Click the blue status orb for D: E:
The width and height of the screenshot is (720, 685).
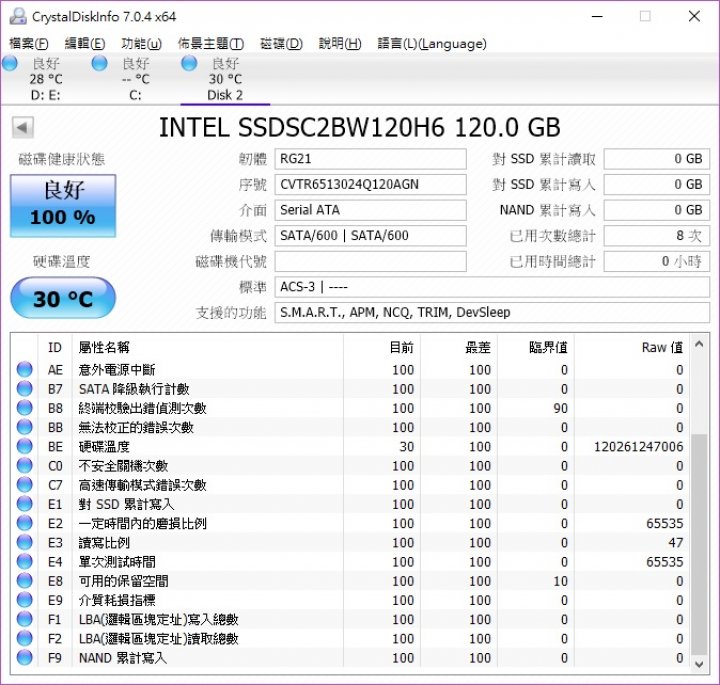(10, 63)
